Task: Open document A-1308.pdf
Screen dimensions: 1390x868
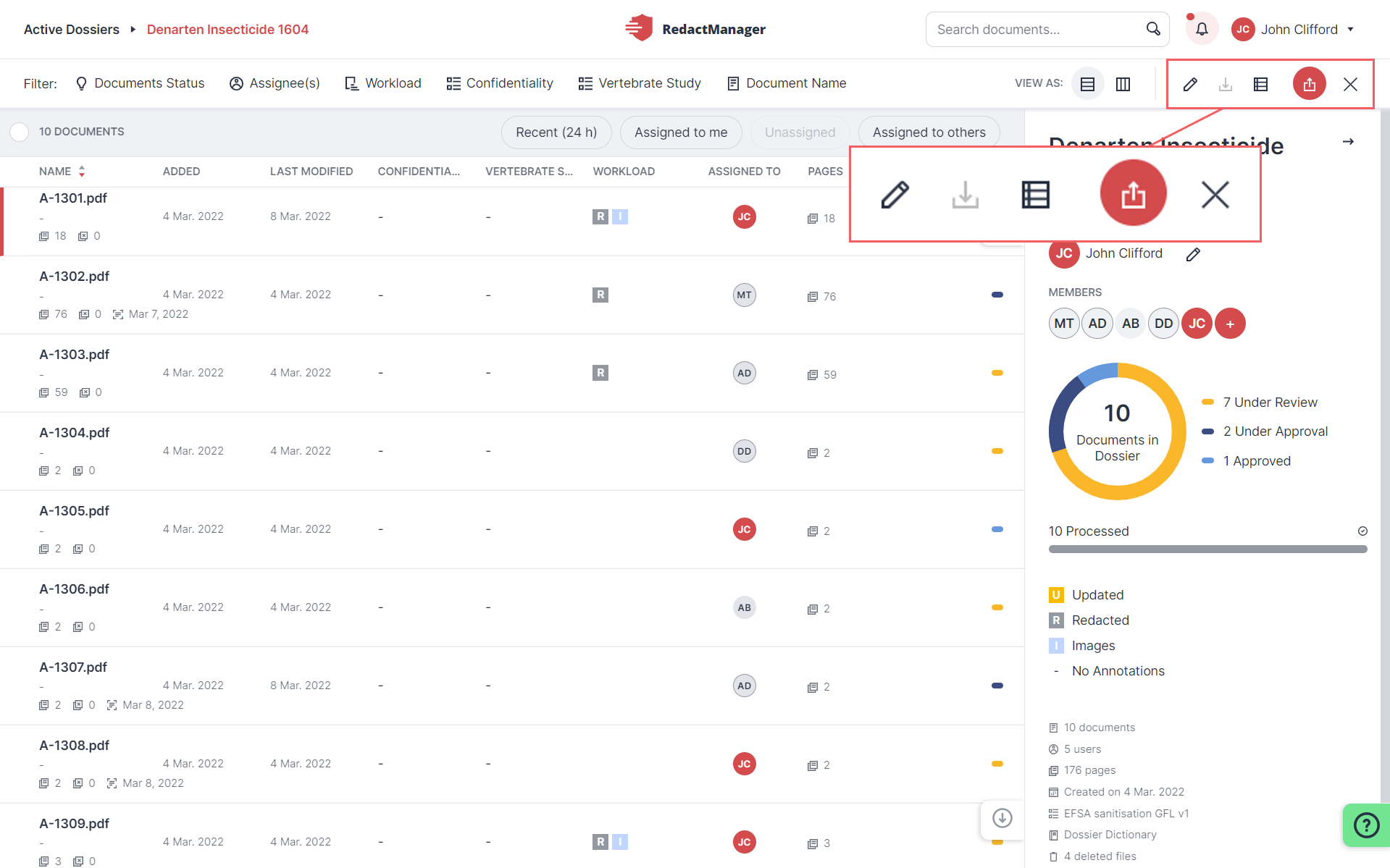Action: (x=74, y=746)
